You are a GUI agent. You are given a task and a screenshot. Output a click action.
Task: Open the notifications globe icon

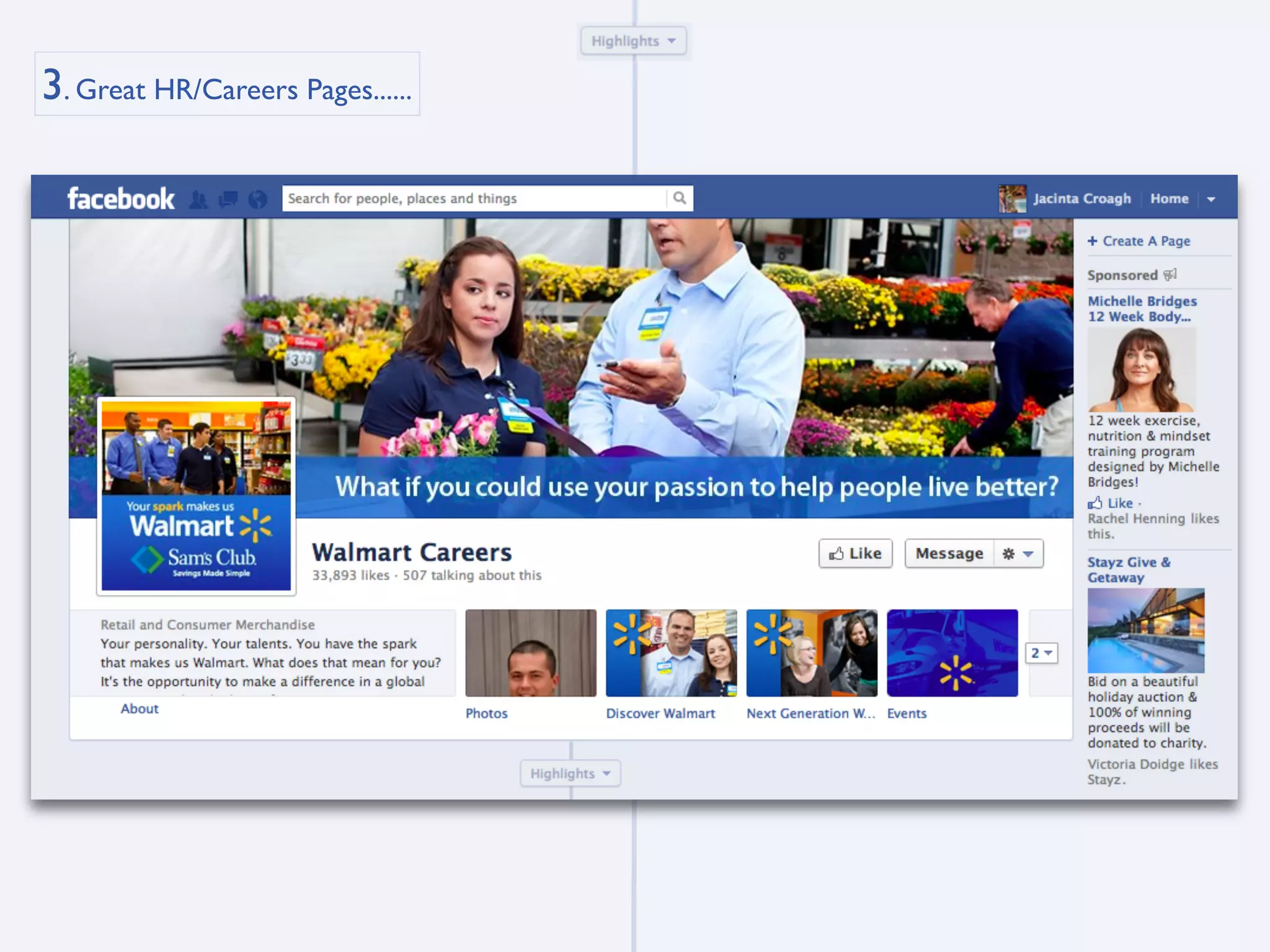coord(257,199)
